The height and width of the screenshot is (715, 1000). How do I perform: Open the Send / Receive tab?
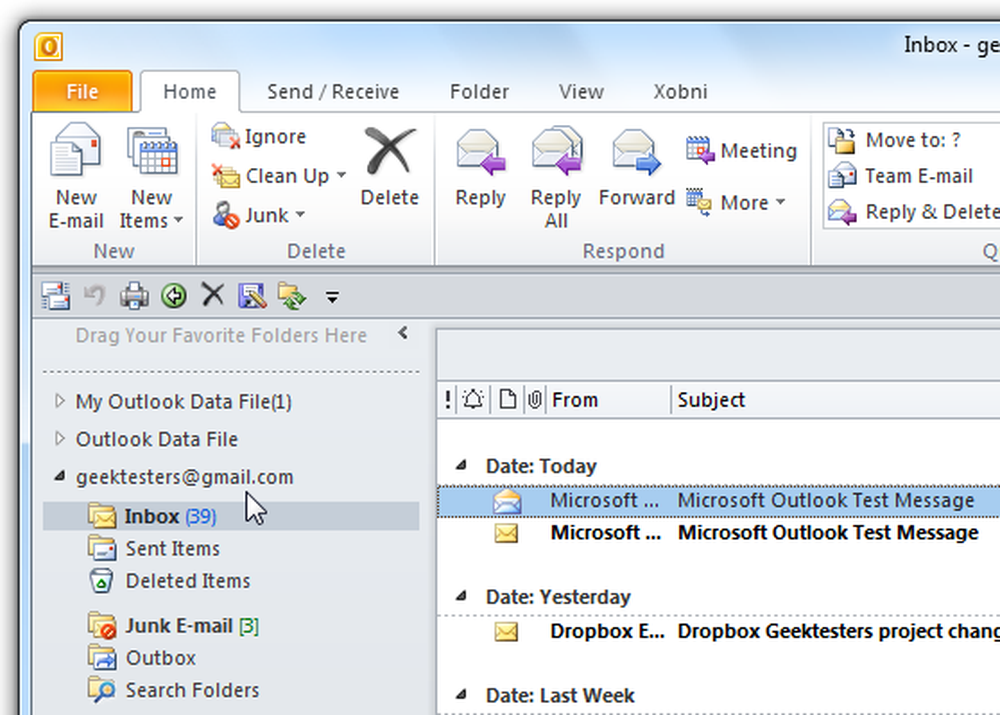(x=333, y=91)
